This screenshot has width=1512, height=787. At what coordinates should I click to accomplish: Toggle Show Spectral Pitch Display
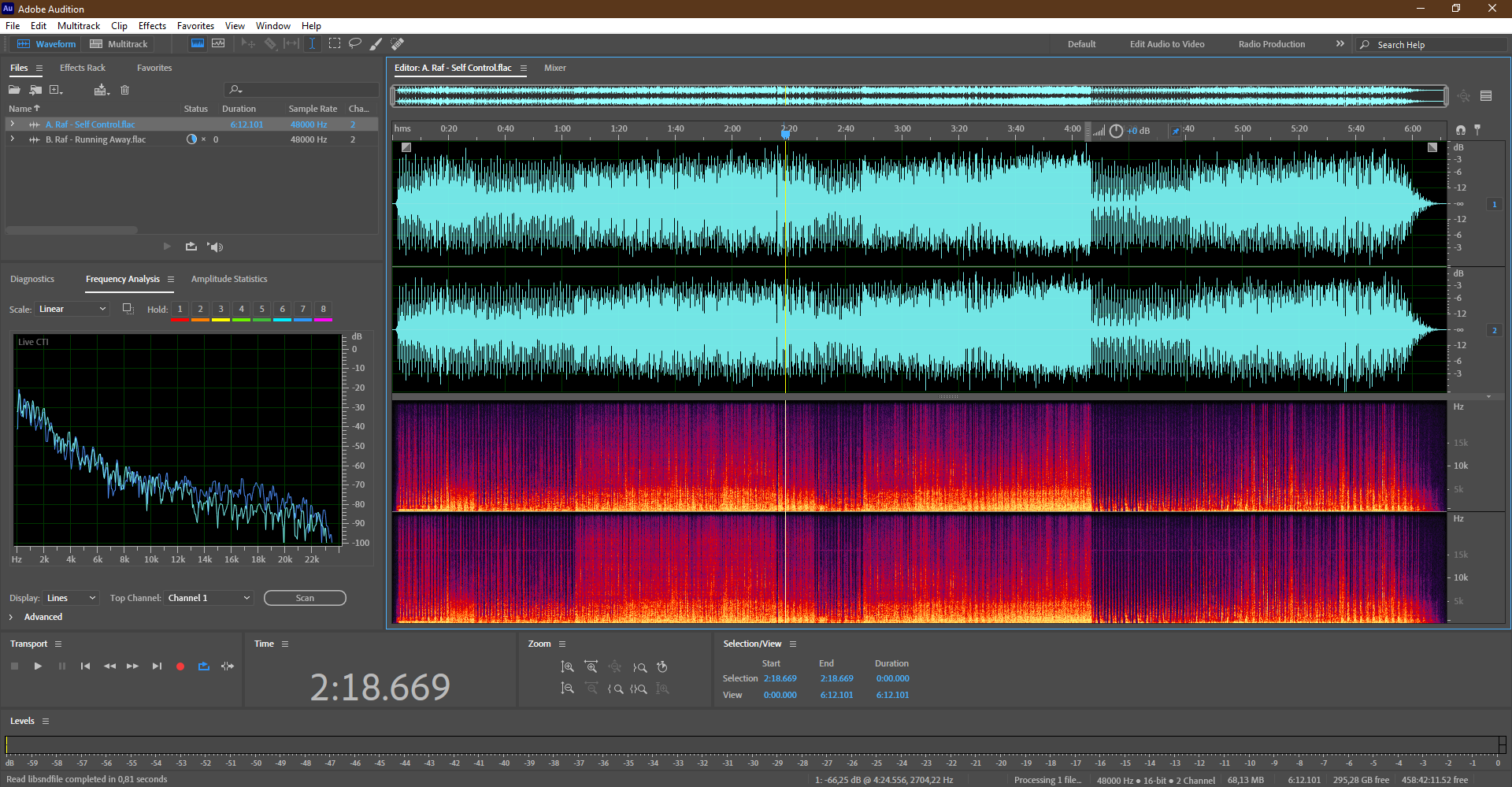click(218, 44)
